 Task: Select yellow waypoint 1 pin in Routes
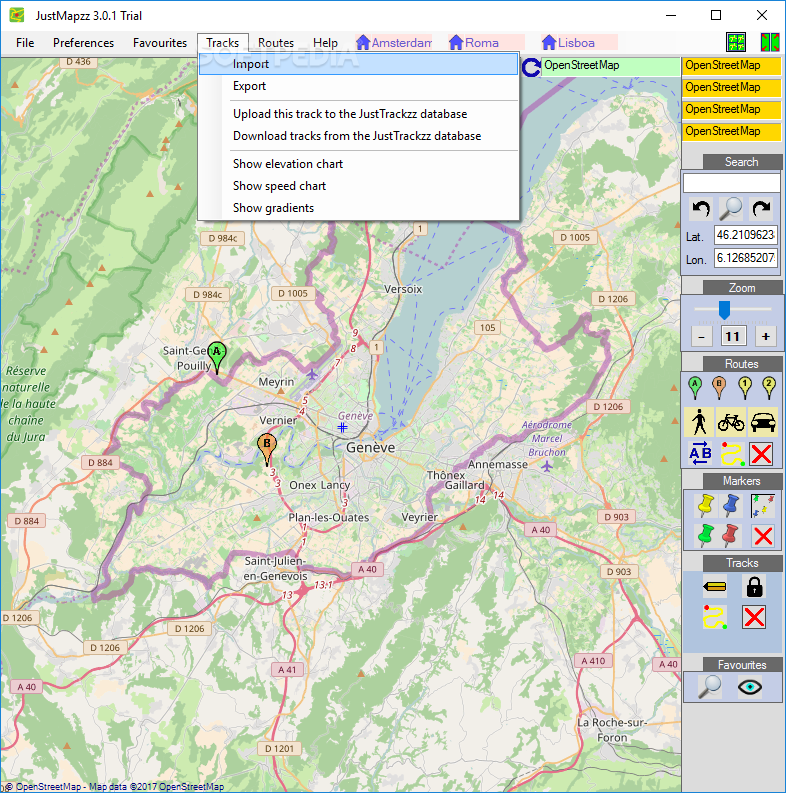click(x=745, y=388)
